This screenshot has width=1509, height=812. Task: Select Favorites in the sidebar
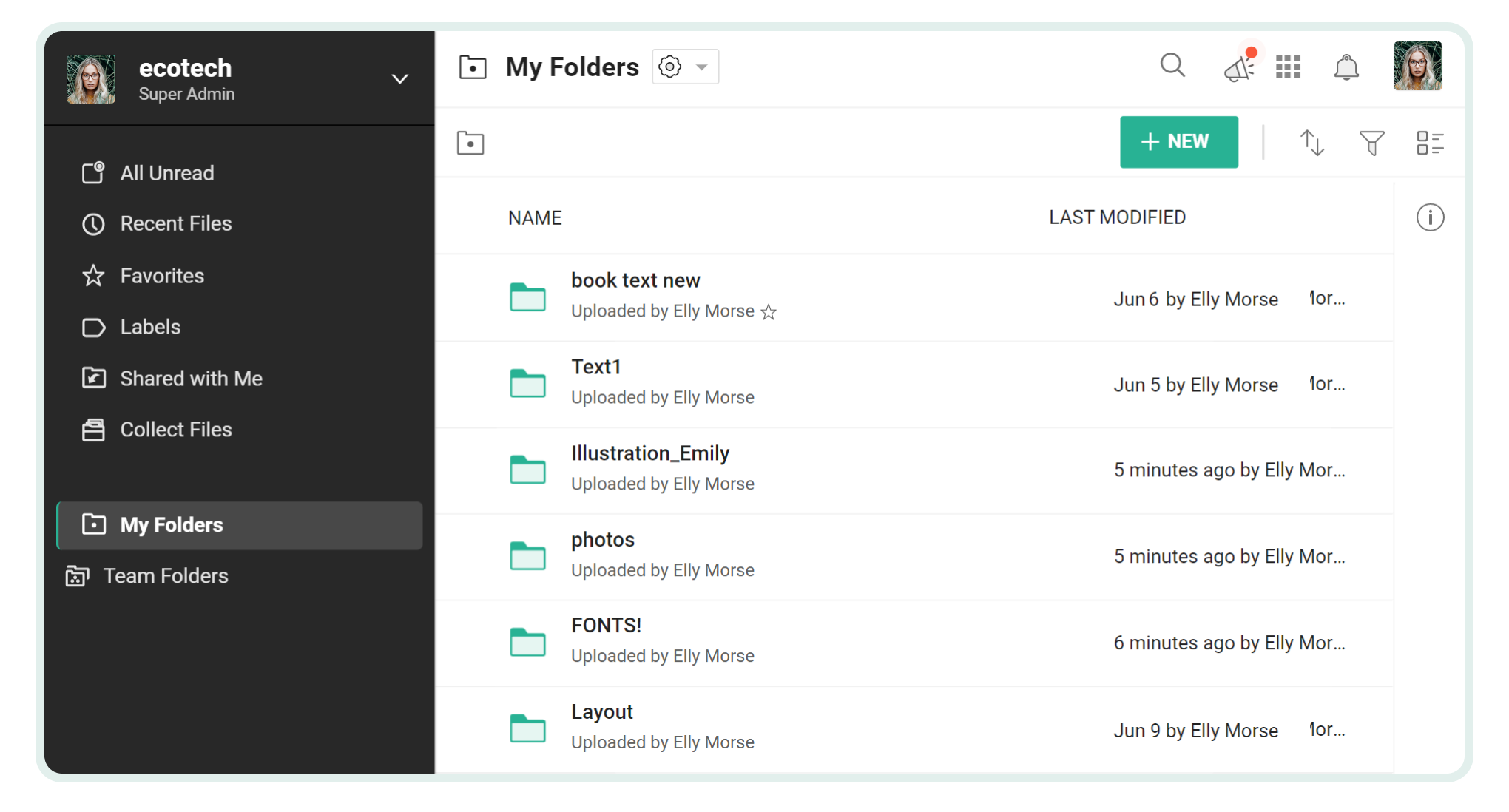click(x=162, y=276)
